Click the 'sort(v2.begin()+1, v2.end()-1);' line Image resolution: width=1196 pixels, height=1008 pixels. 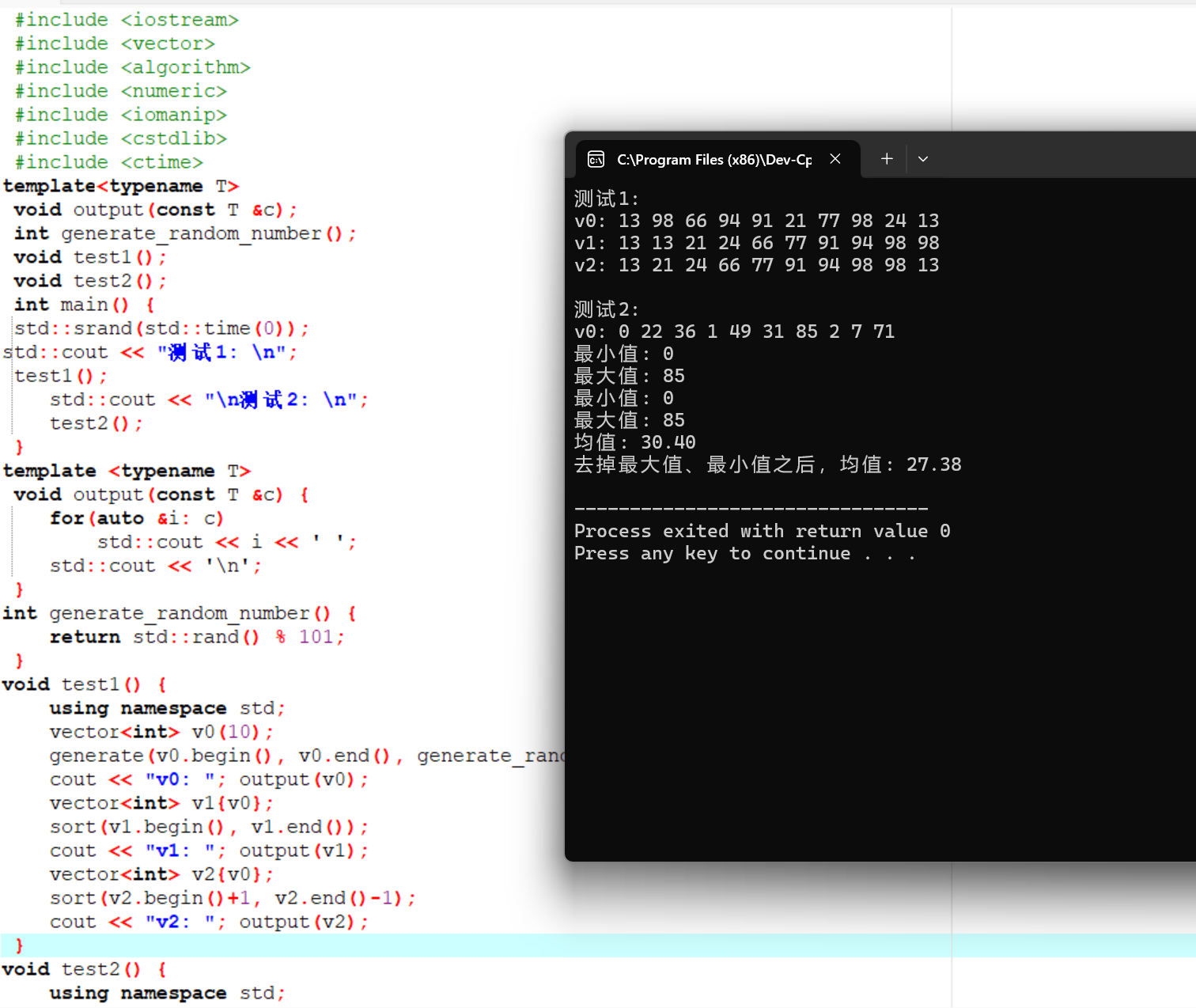[x=233, y=898]
